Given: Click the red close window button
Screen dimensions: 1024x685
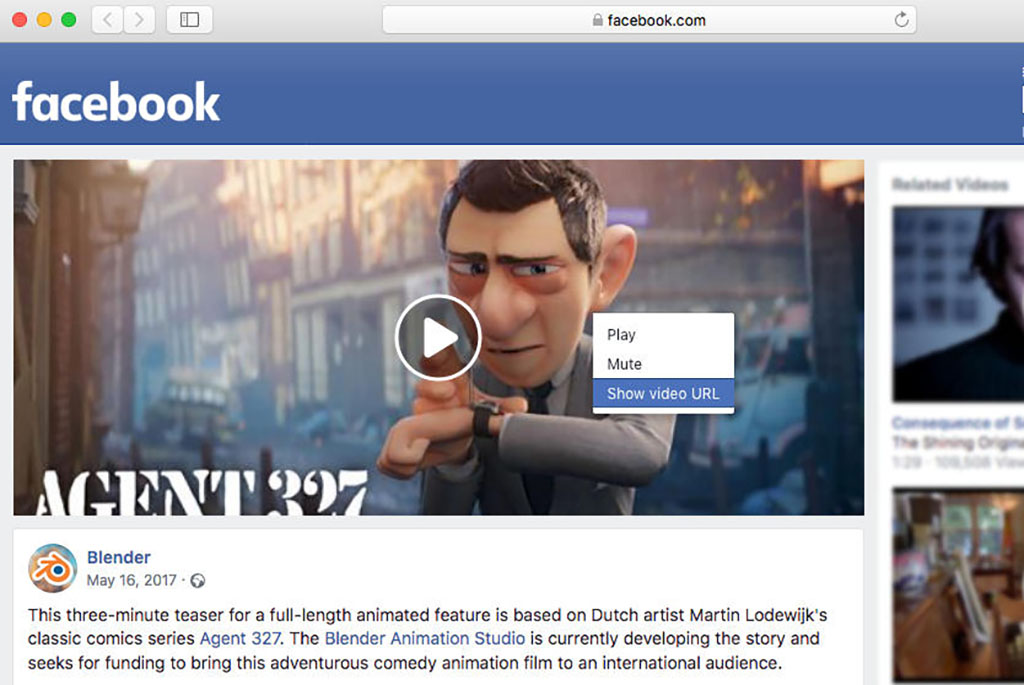Looking at the screenshot, I should click(20, 20).
